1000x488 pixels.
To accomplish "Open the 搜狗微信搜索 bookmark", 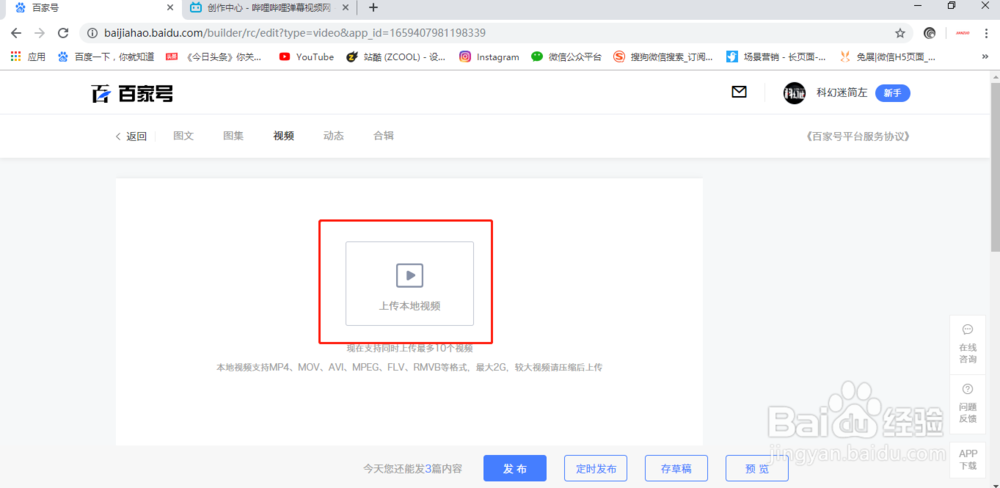I will coord(663,57).
